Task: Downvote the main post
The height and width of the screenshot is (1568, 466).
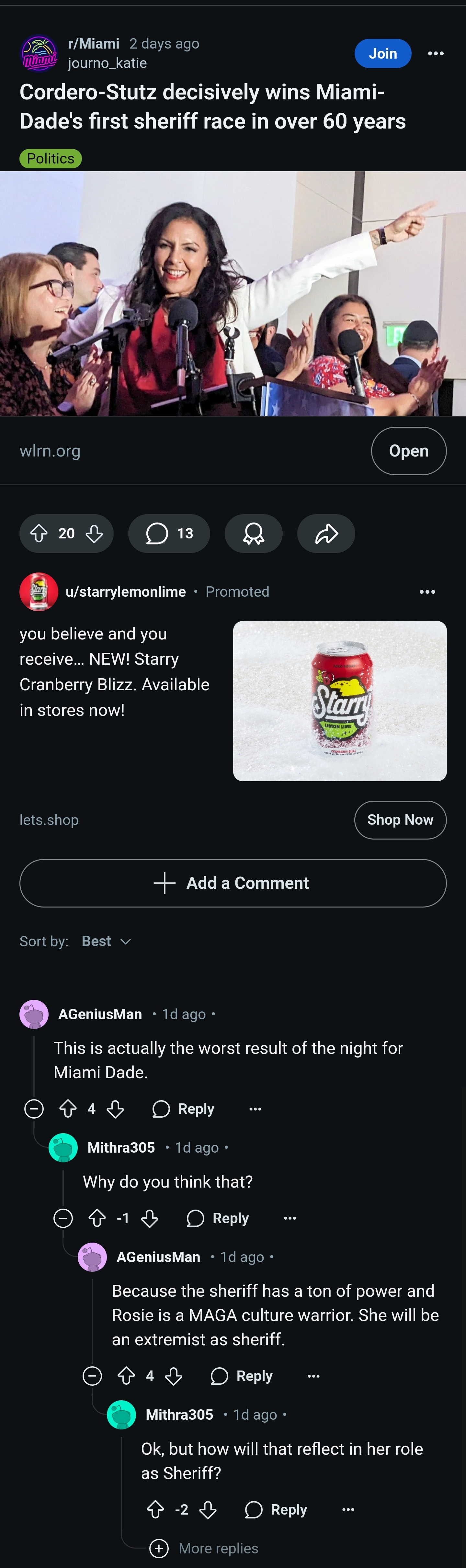Action: click(95, 534)
